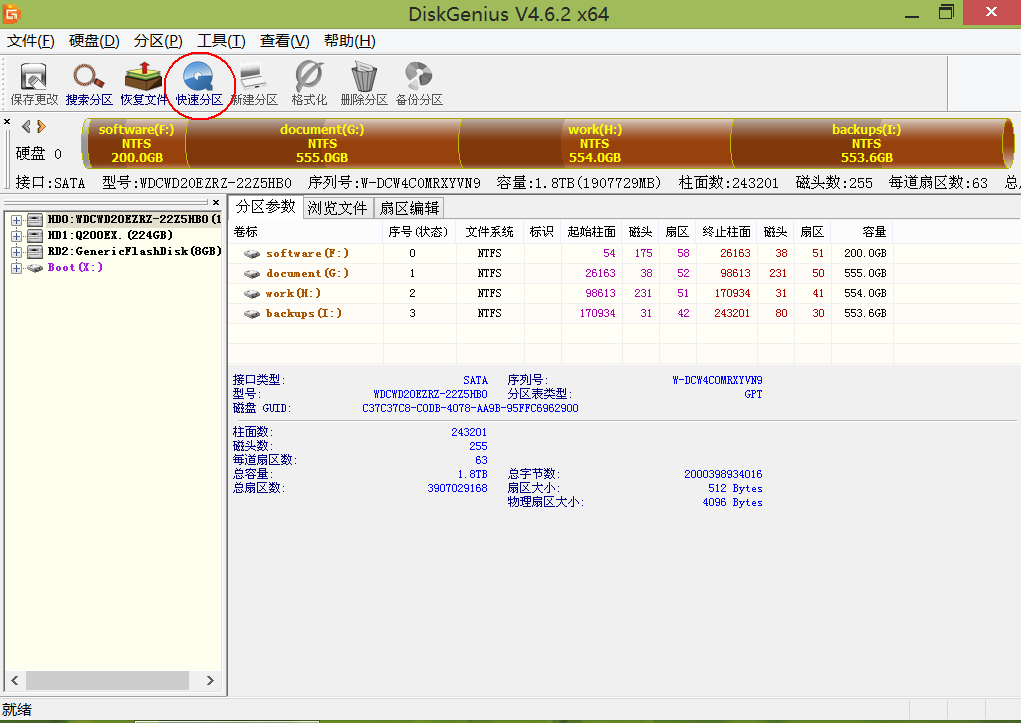The image size is (1021, 723).
Task: Open the 恢复文件 (Recover Files) tool
Action: tap(144, 83)
